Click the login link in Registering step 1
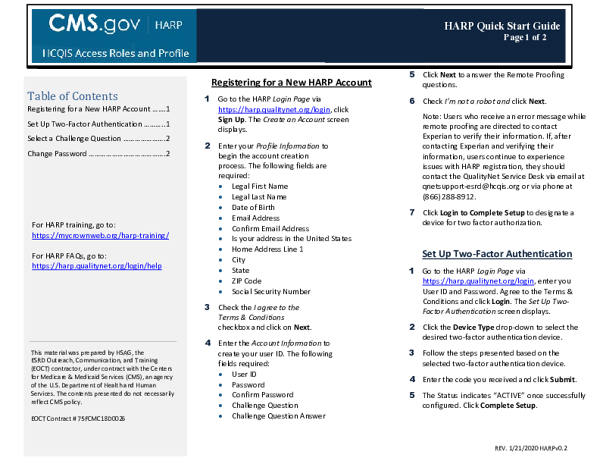The width and height of the screenshot is (600, 464). 274,110
